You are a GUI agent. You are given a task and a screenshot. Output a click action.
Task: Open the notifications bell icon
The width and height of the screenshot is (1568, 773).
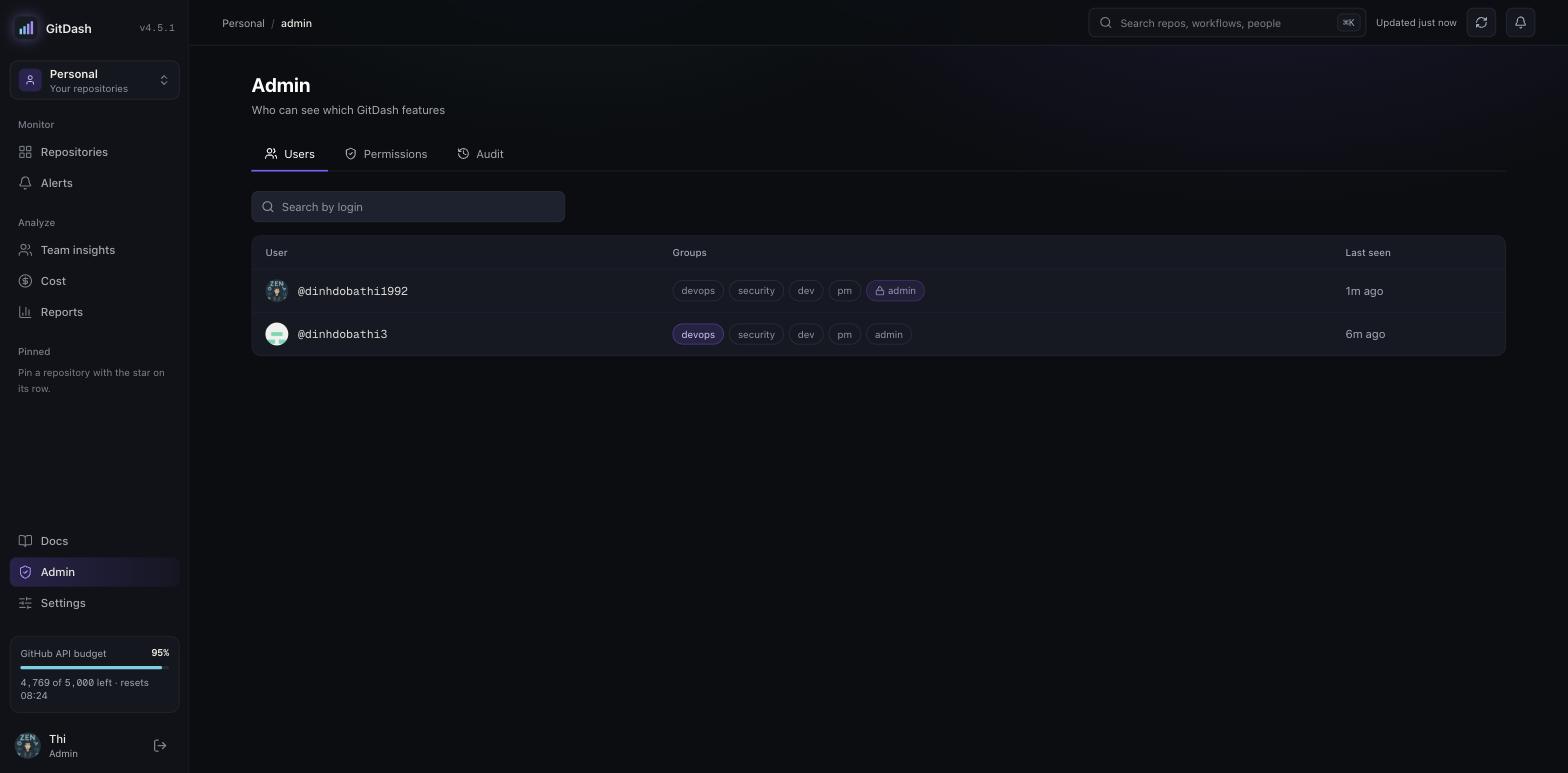point(1520,22)
